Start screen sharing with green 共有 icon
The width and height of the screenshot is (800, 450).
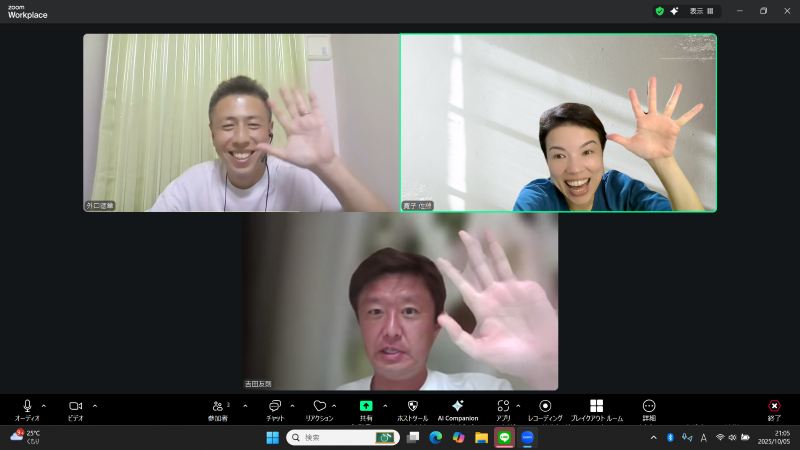366,406
